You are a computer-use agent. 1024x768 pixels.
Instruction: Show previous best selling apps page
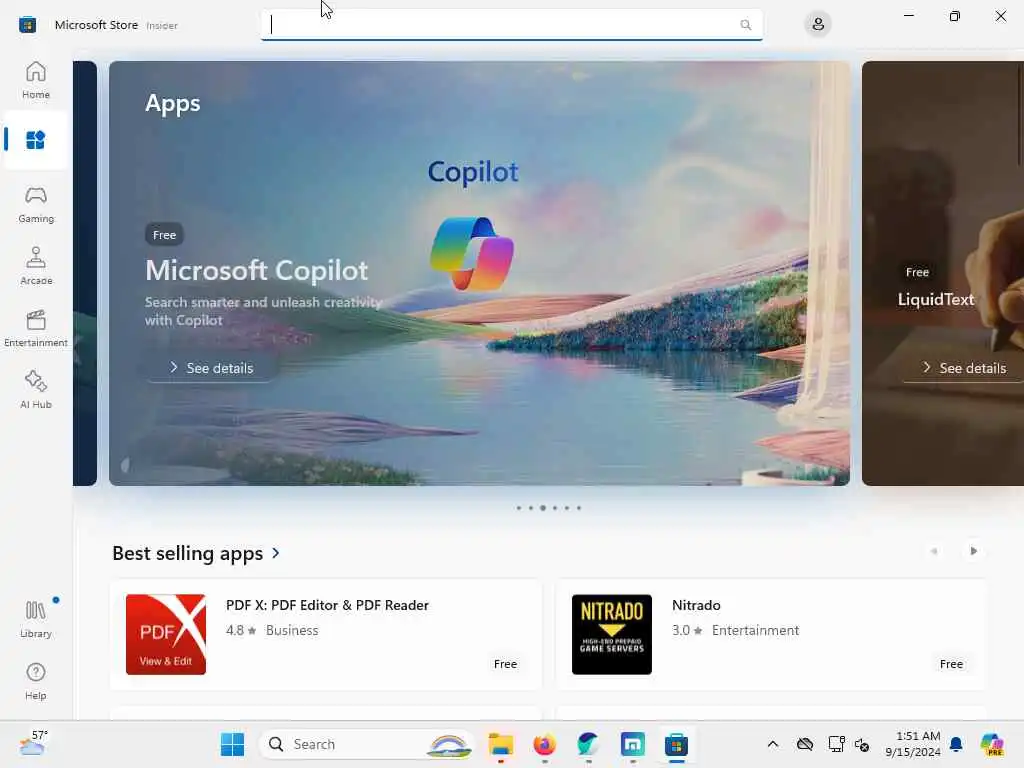click(934, 551)
